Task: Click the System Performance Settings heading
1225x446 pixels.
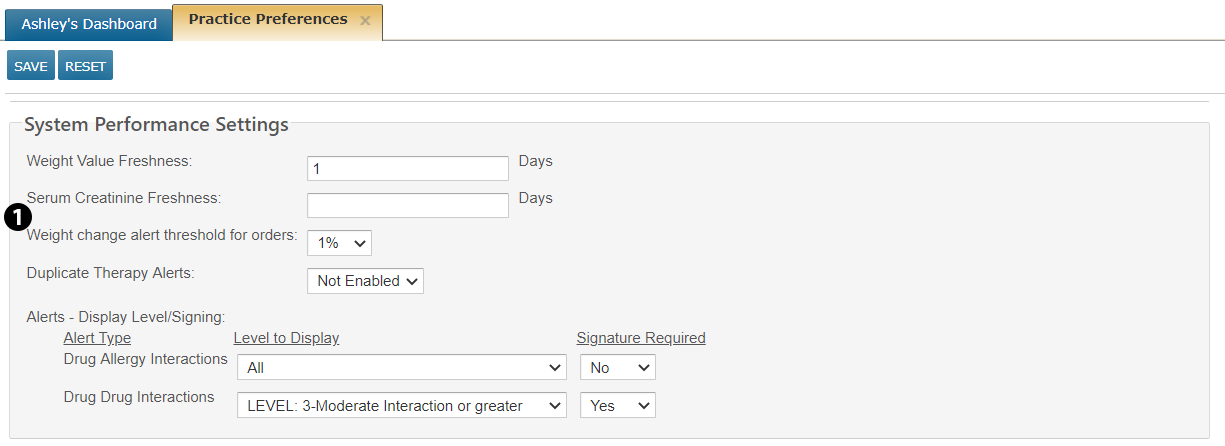Action: coord(156,125)
